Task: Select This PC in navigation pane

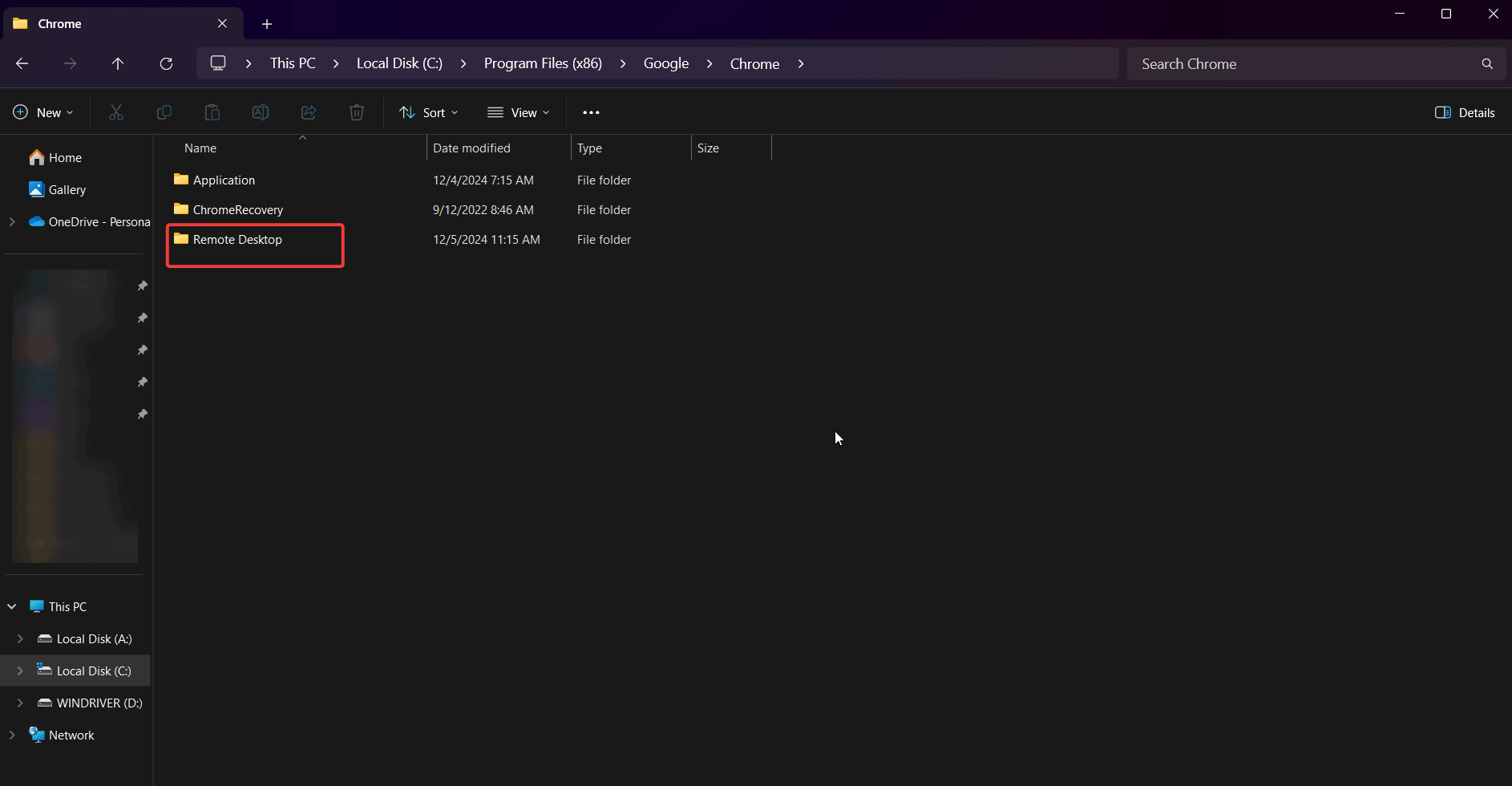Action: (x=58, y=606)
